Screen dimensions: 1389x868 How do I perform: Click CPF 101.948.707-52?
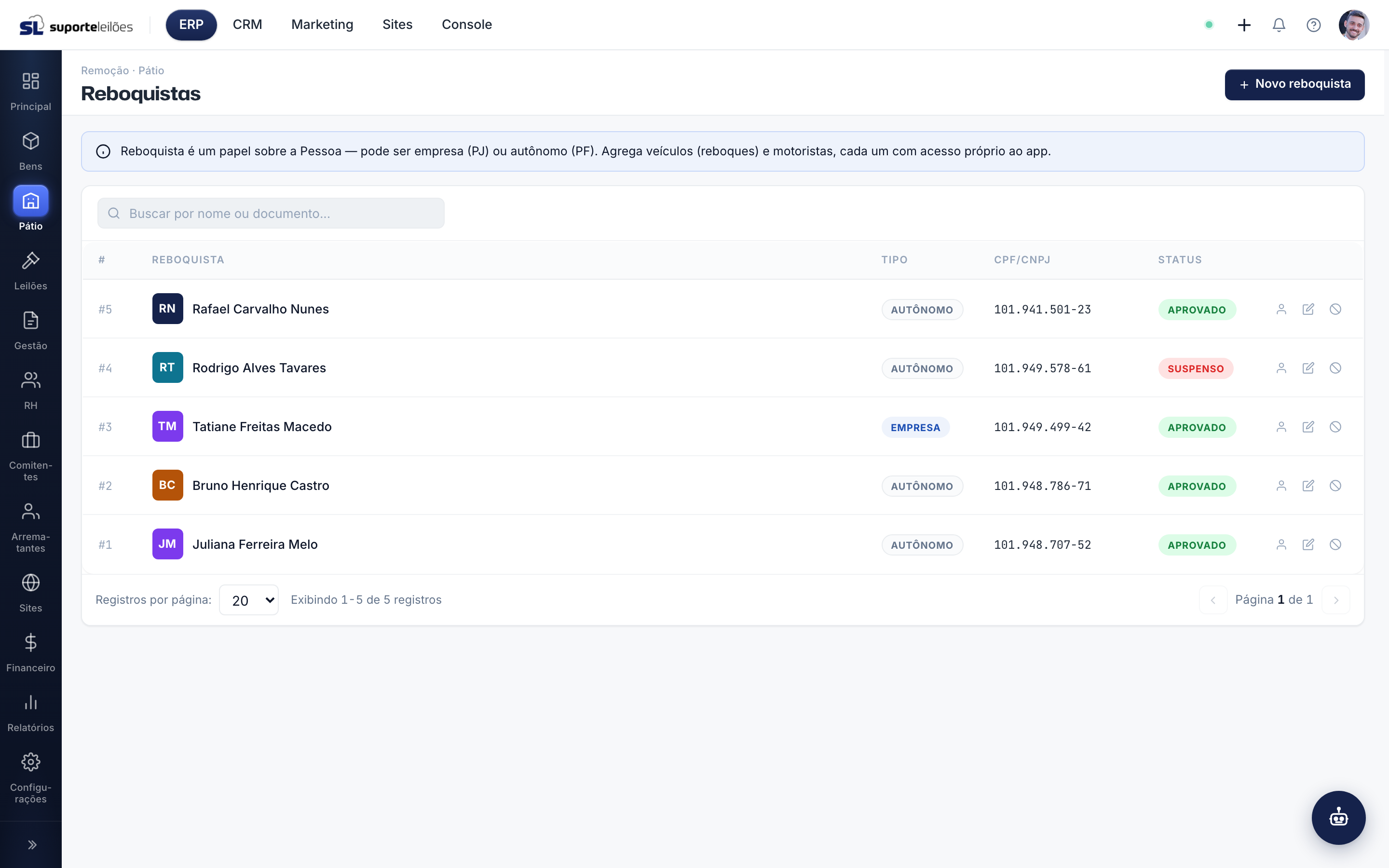pyautogui.click(x=1042, y=545)
